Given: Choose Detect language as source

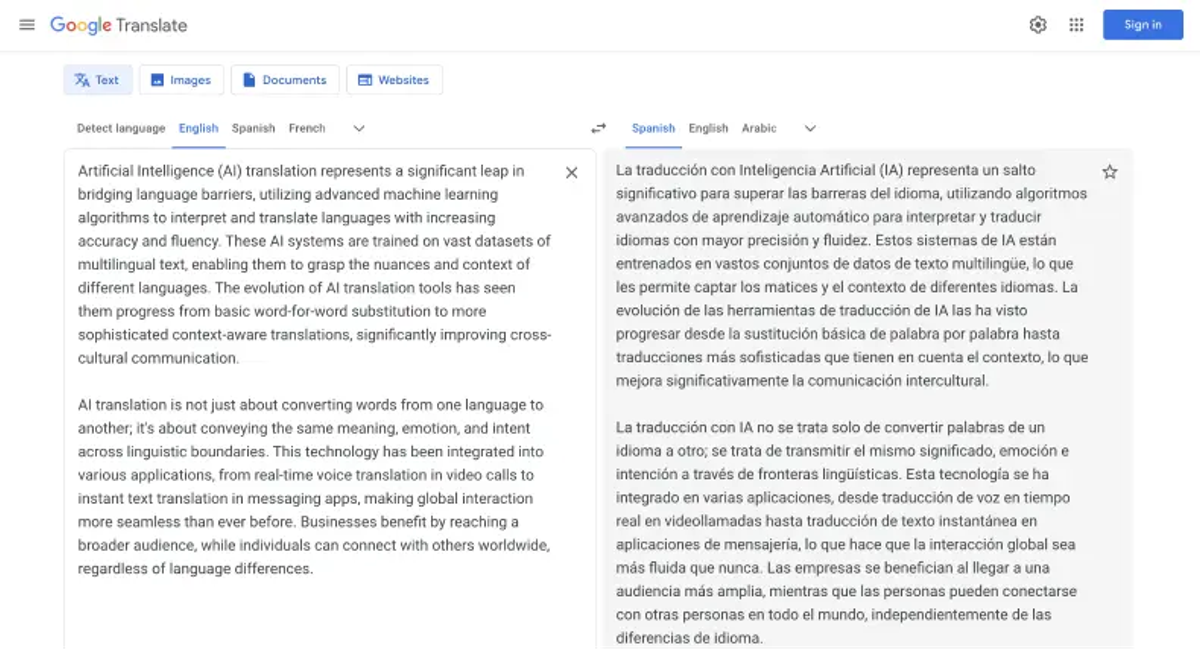Looking at the screenshot, I should tap(121, 128).
